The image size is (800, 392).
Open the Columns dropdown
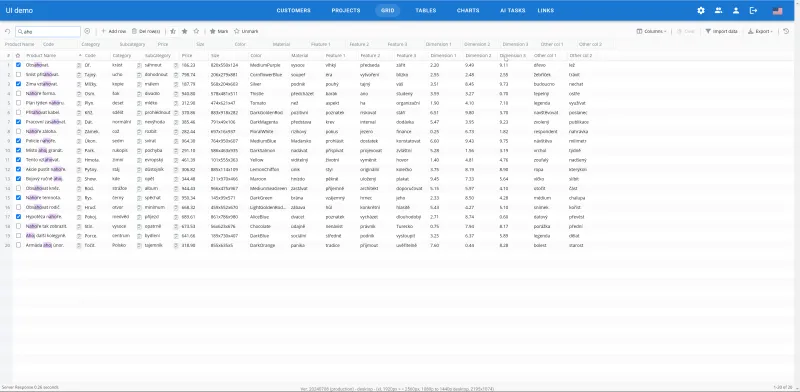tap(652, 31)
